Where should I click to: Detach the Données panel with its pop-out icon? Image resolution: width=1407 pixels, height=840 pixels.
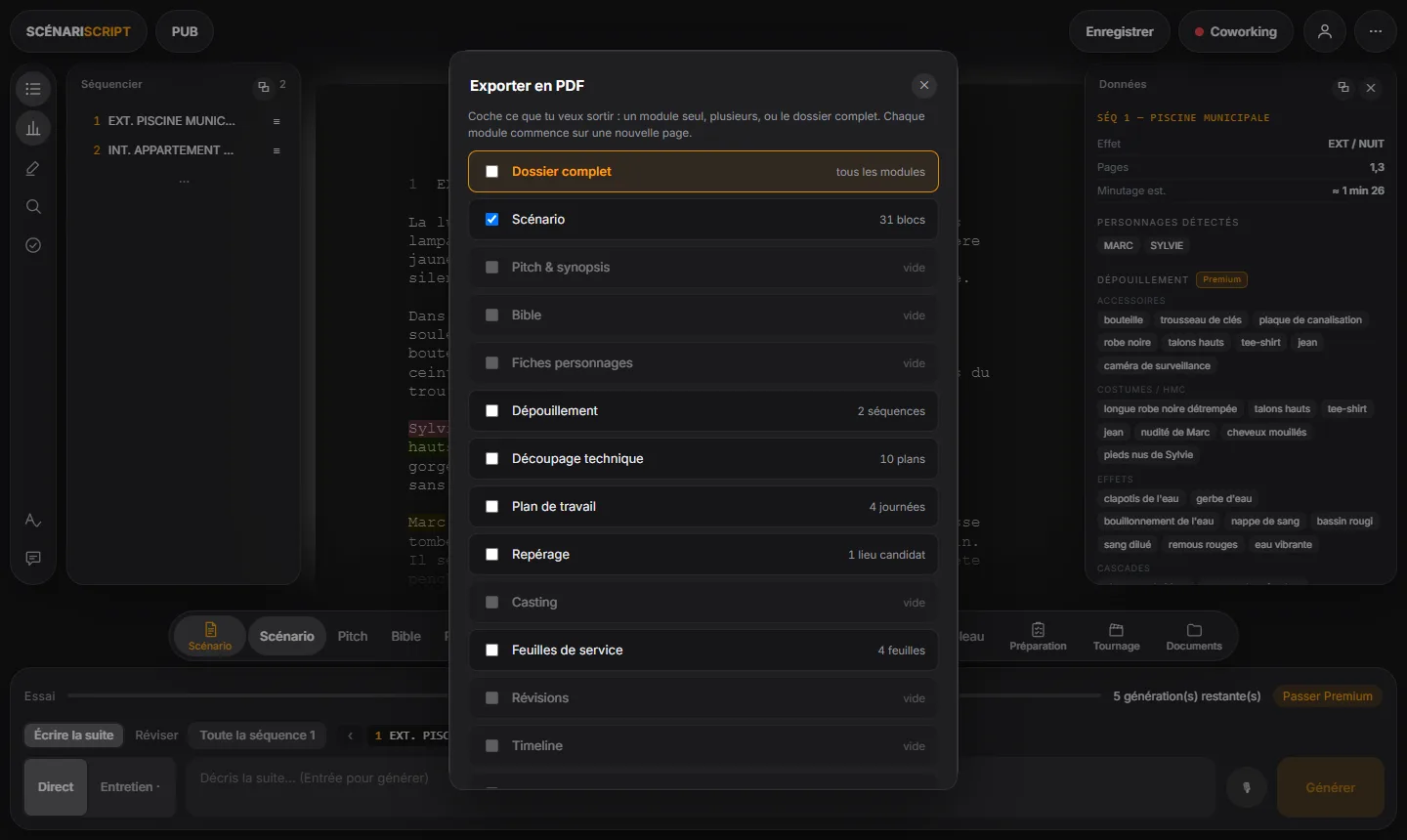[x=1343, y=87]
